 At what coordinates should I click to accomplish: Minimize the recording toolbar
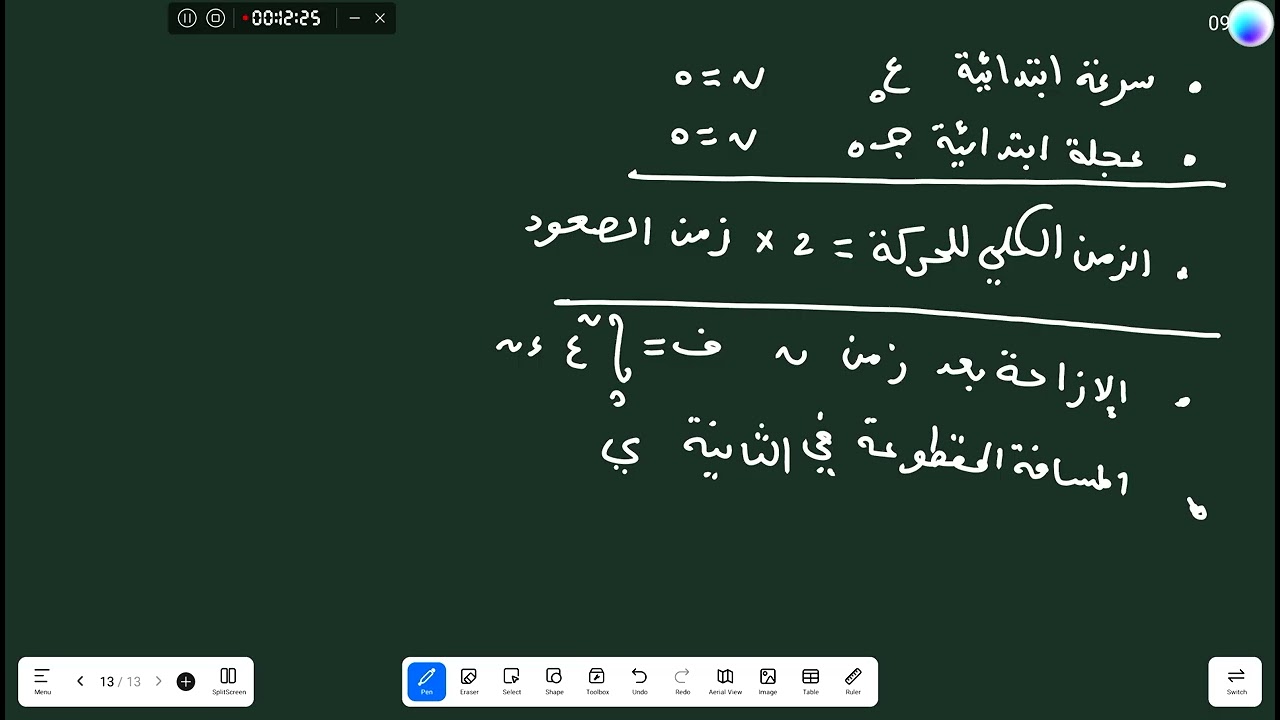[354, 18]
